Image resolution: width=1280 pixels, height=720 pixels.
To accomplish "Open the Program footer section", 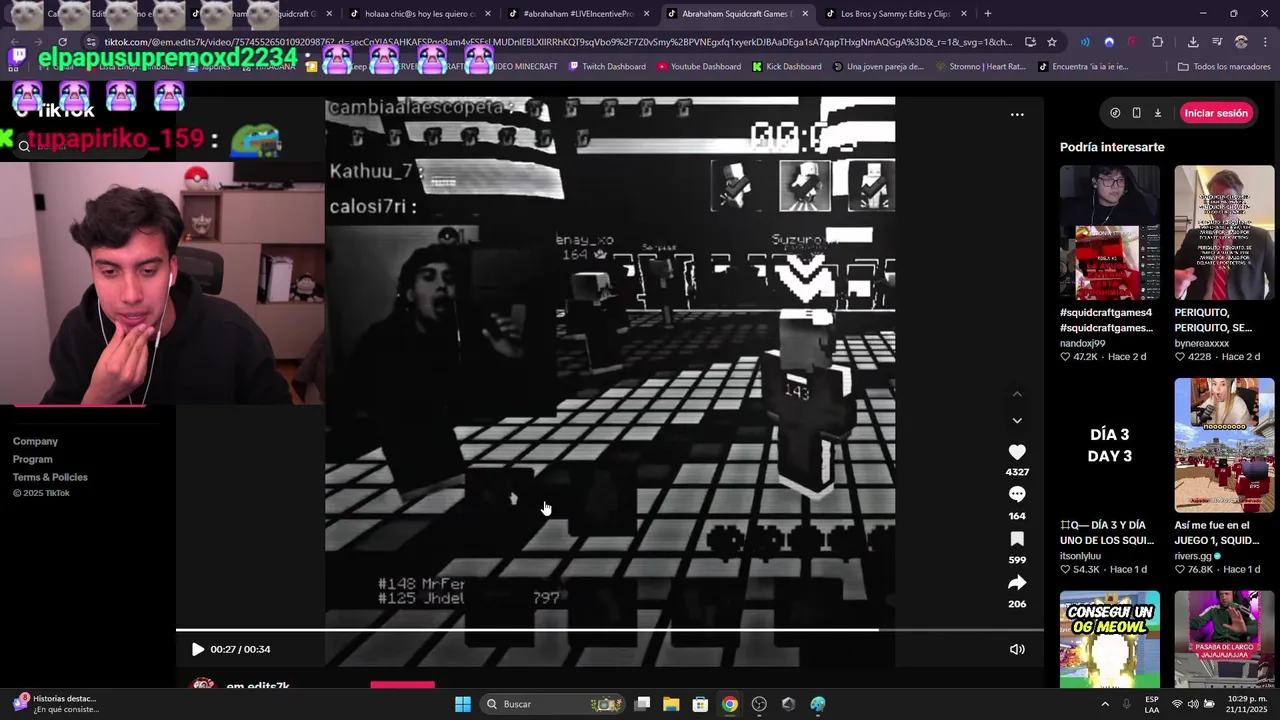I will 32,459.
